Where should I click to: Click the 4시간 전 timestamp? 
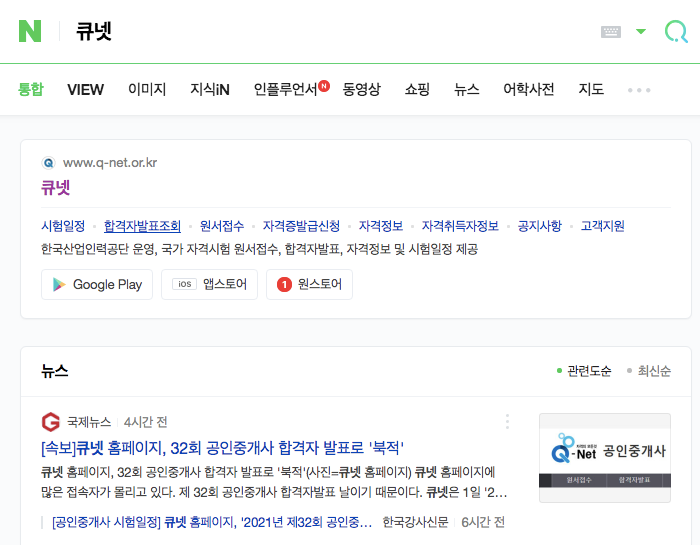click(146, 422)
